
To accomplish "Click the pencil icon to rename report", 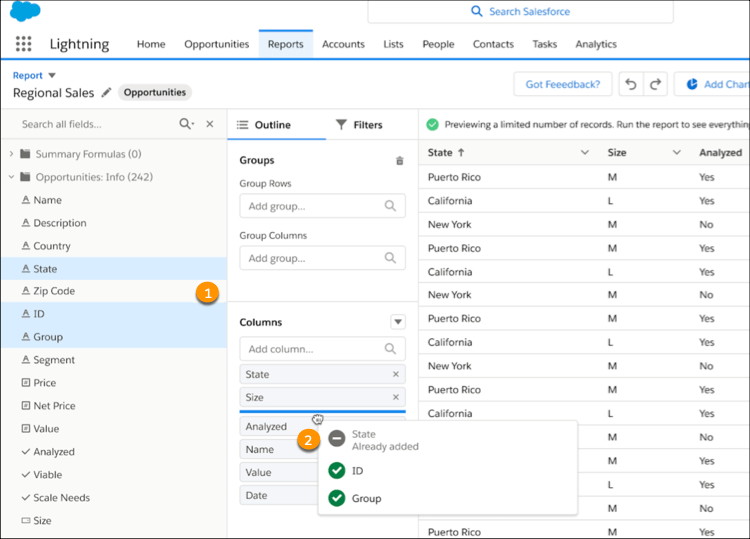I will pyautogui.click(x=106, y=93).
